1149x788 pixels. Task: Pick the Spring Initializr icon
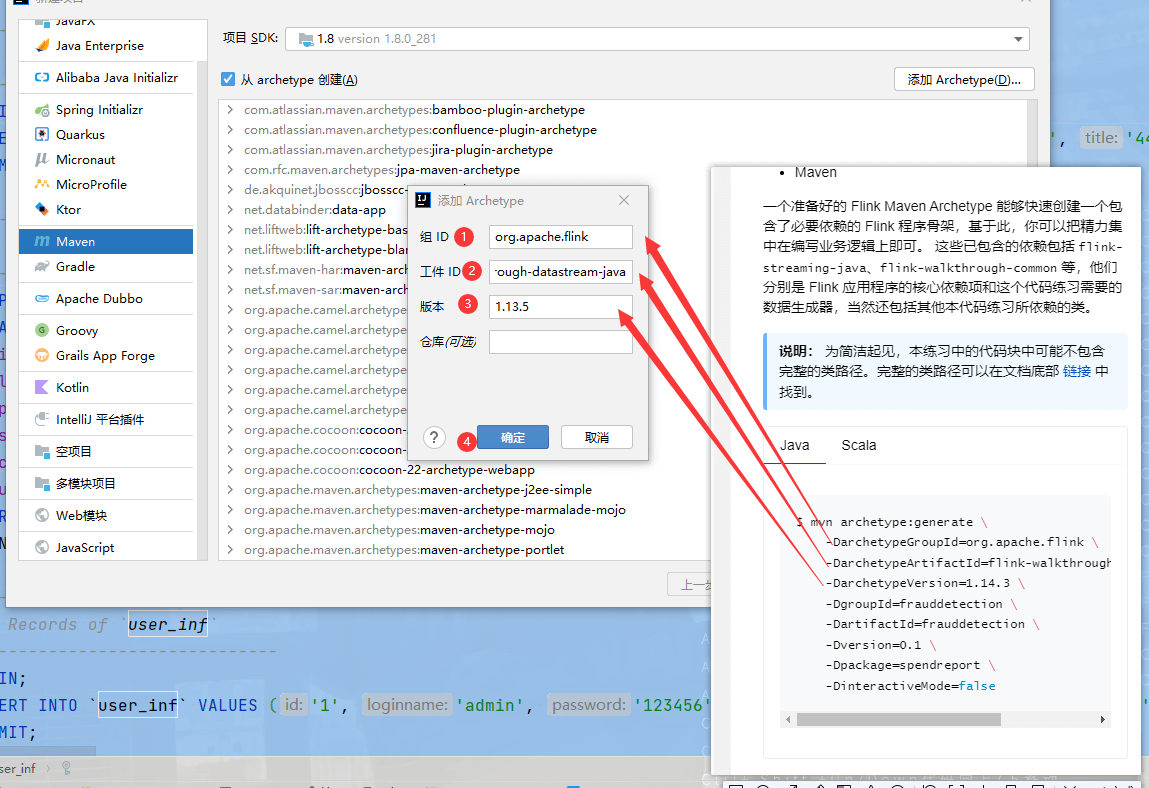pyautogui.click(x=42, y=110)
